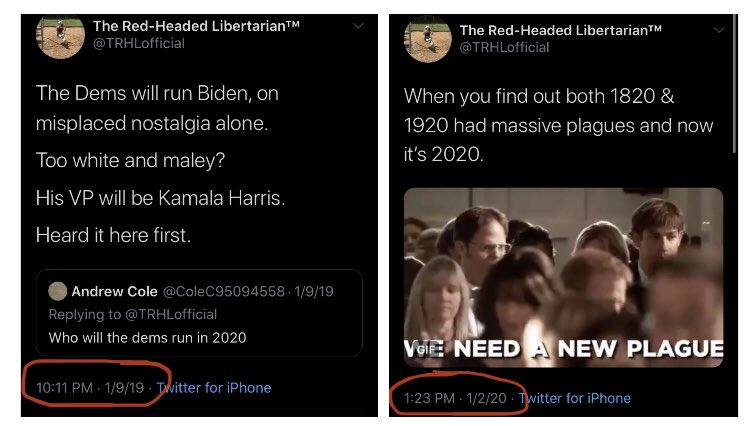Play the 'We need a new plague' GIF
750x426 pixels.
(x=563, y=278)
